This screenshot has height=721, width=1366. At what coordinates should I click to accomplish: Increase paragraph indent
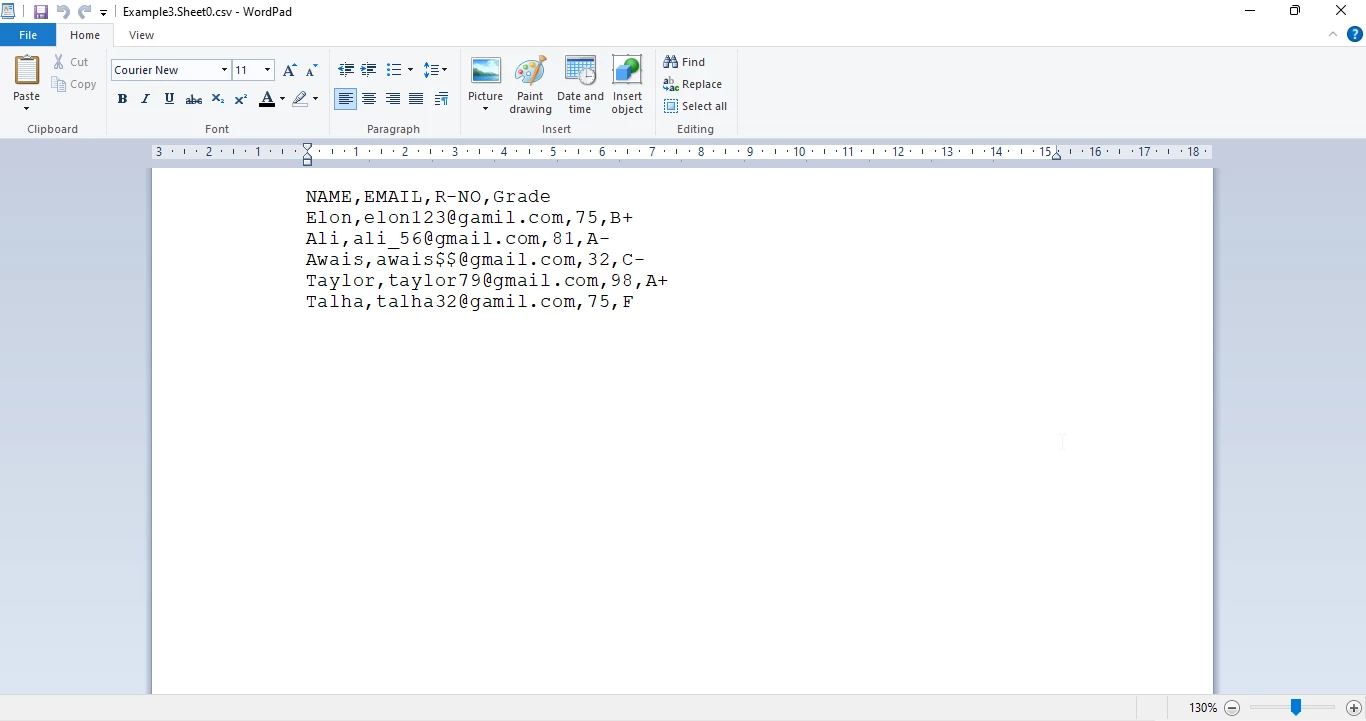click(369, 70)
